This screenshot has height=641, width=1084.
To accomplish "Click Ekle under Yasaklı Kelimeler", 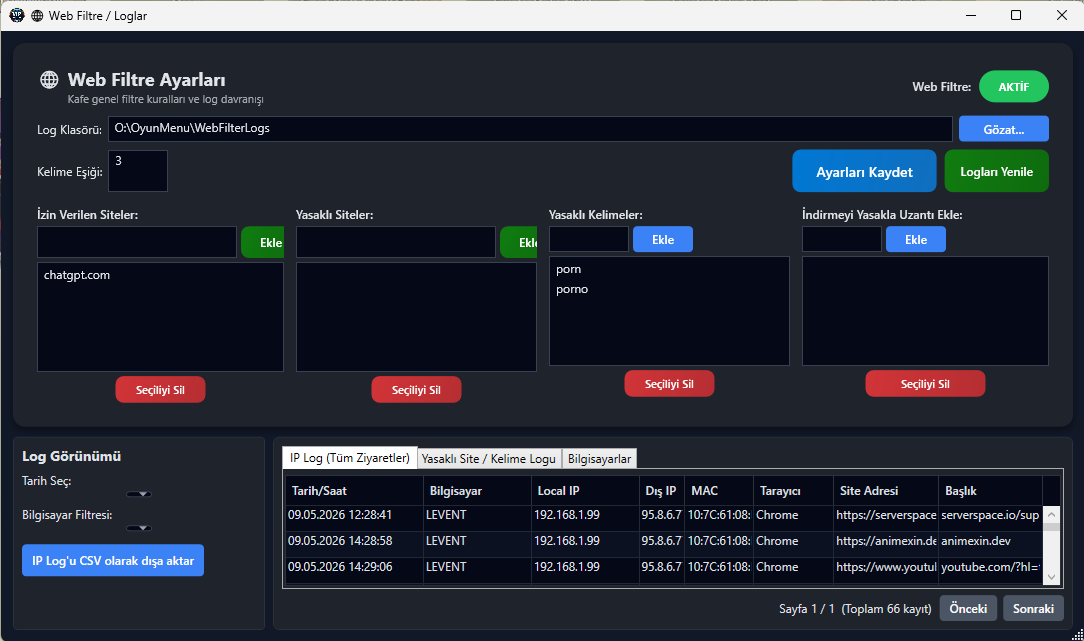I will point(662,239).
